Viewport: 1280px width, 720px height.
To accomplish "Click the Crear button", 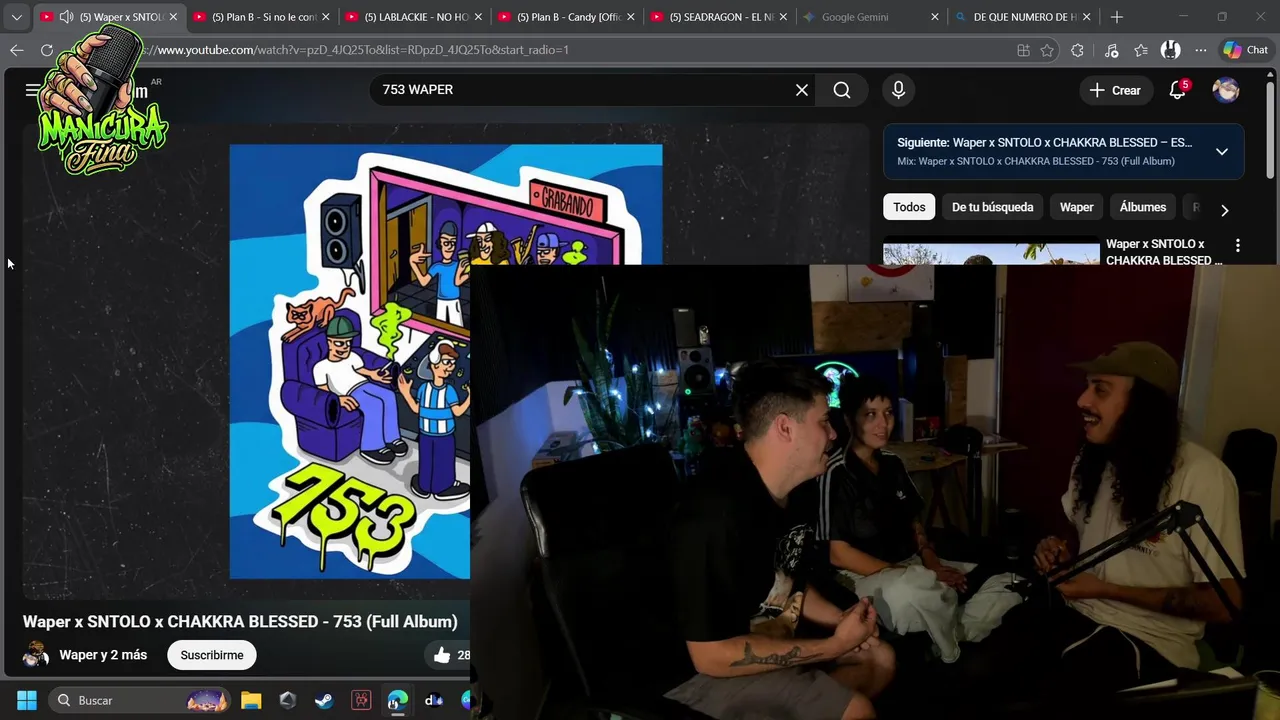I will point(1115,90).
